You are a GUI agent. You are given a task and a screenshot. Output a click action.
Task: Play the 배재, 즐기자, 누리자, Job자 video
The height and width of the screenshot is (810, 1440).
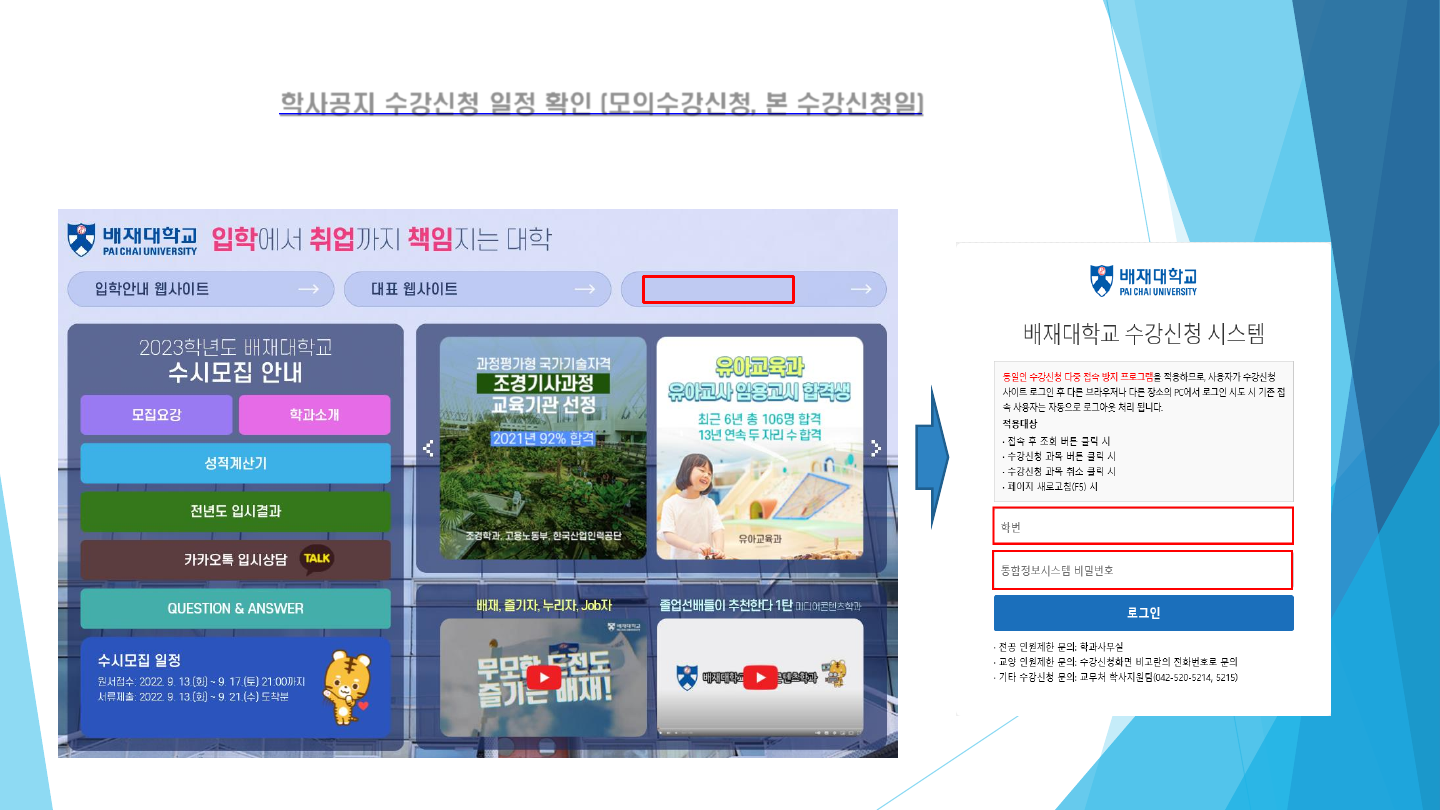544,677
